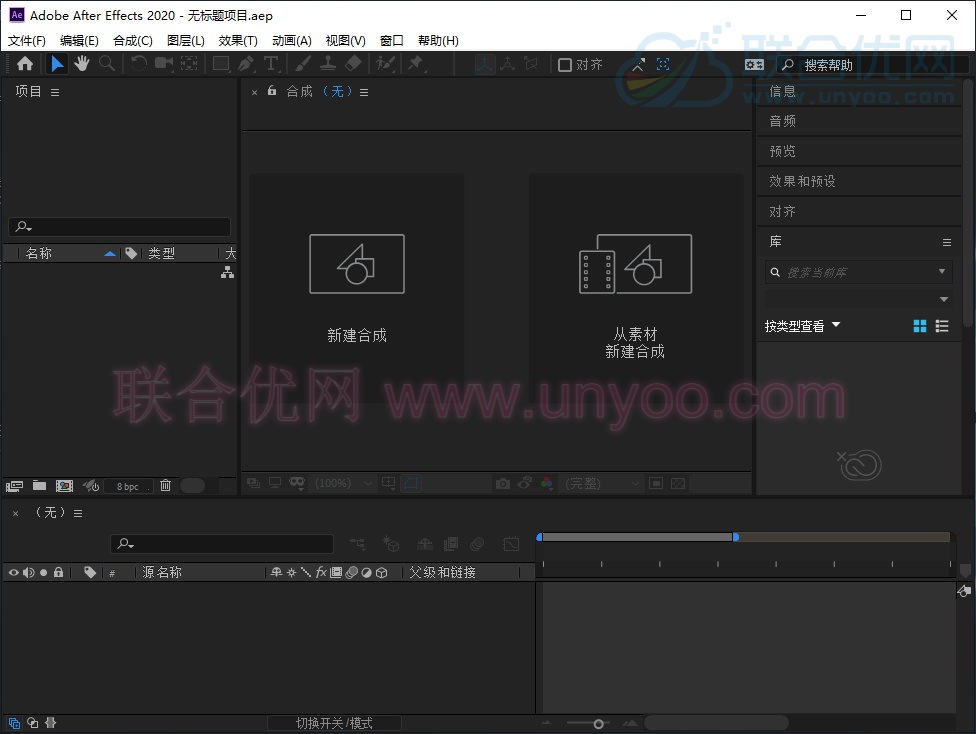Toggle the lock on the 合成 viewer panel

tap(272, 91)
